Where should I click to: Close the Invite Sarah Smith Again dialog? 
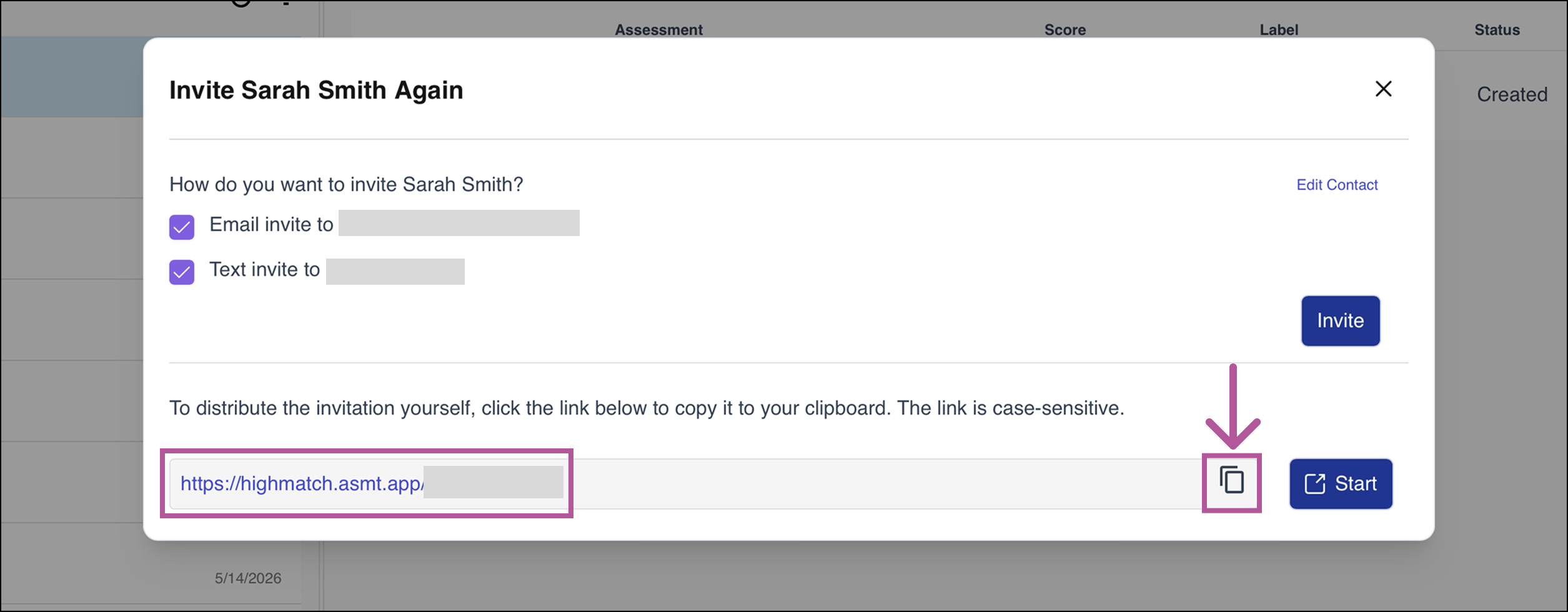tap(1384, 89)
